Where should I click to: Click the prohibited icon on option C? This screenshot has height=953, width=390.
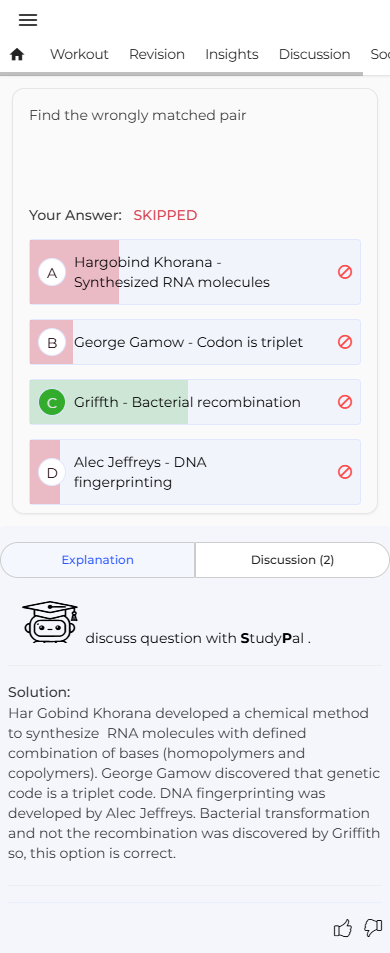[345, 402]
